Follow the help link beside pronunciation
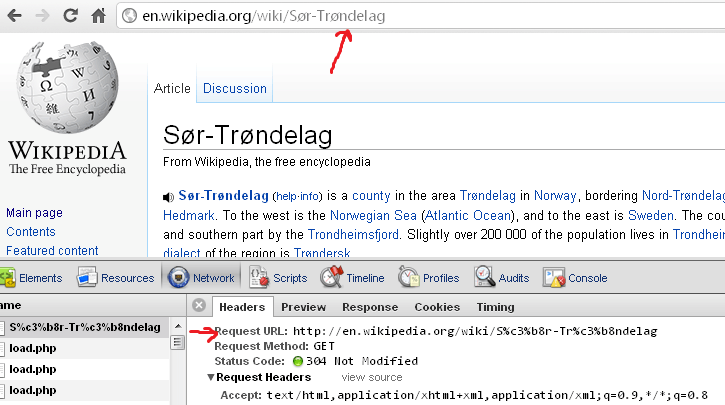 pos(287,196)
